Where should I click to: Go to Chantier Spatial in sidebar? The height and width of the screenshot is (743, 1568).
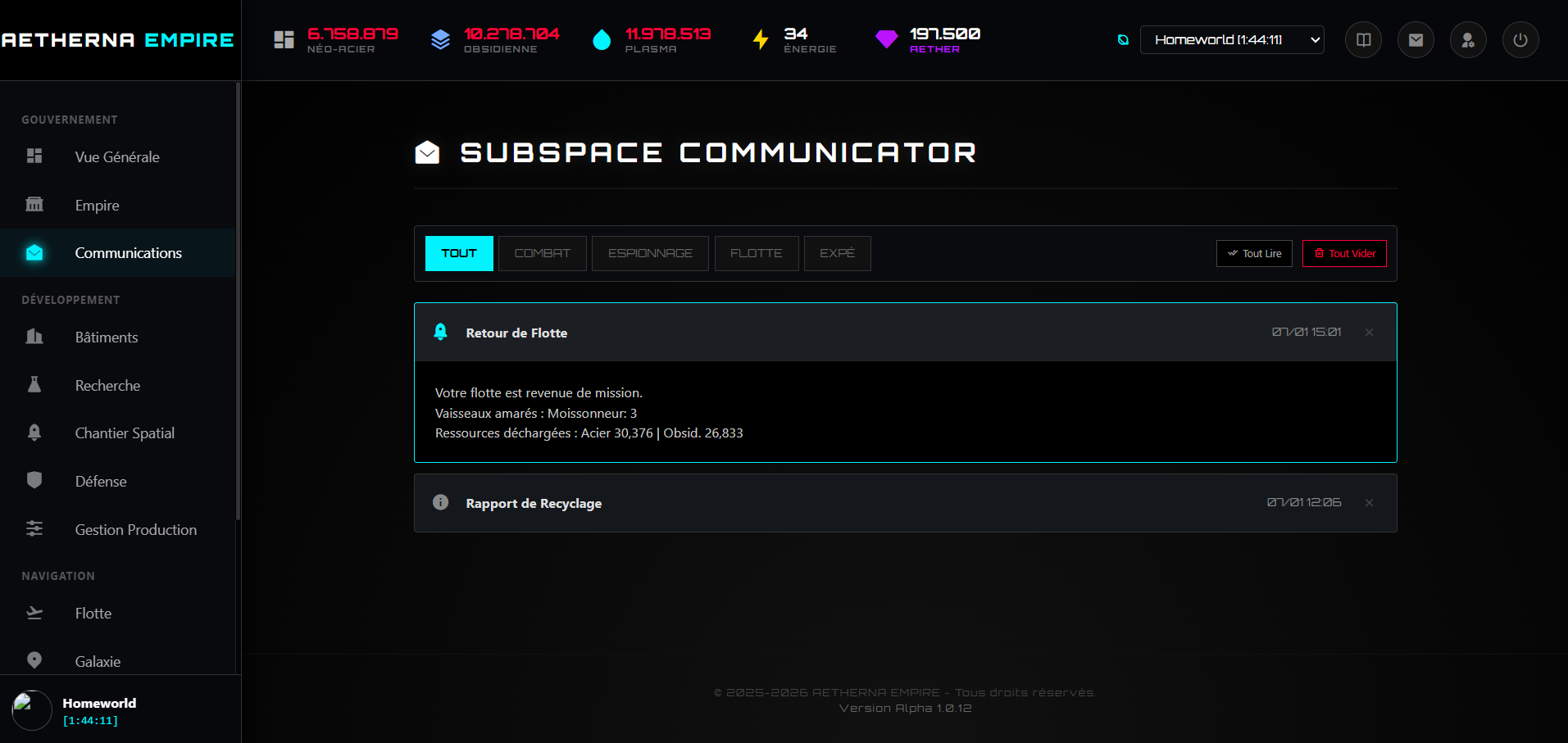tap(125, 433)
